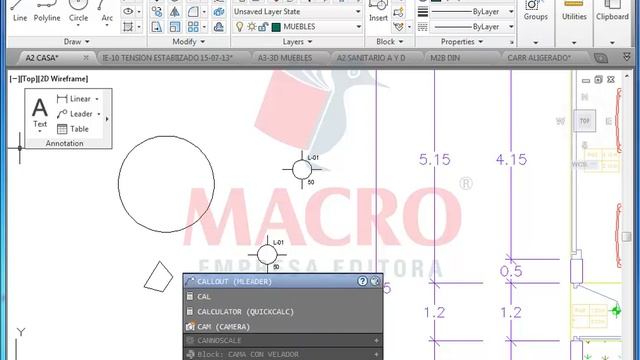
Task: Toggle the lock icon for MUEBLES layer
Action: pos(263,27)
